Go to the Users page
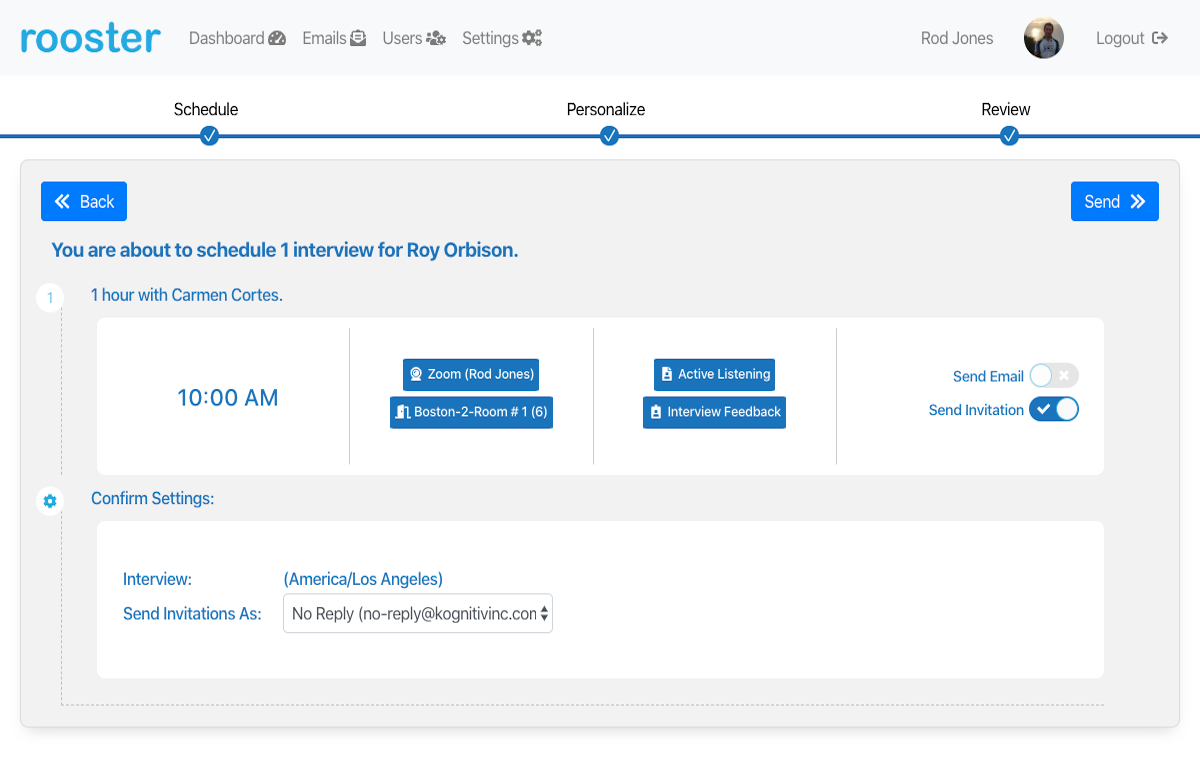This screenshot has width=1200, height=780. pyautogui.click(x=413, y=38)
